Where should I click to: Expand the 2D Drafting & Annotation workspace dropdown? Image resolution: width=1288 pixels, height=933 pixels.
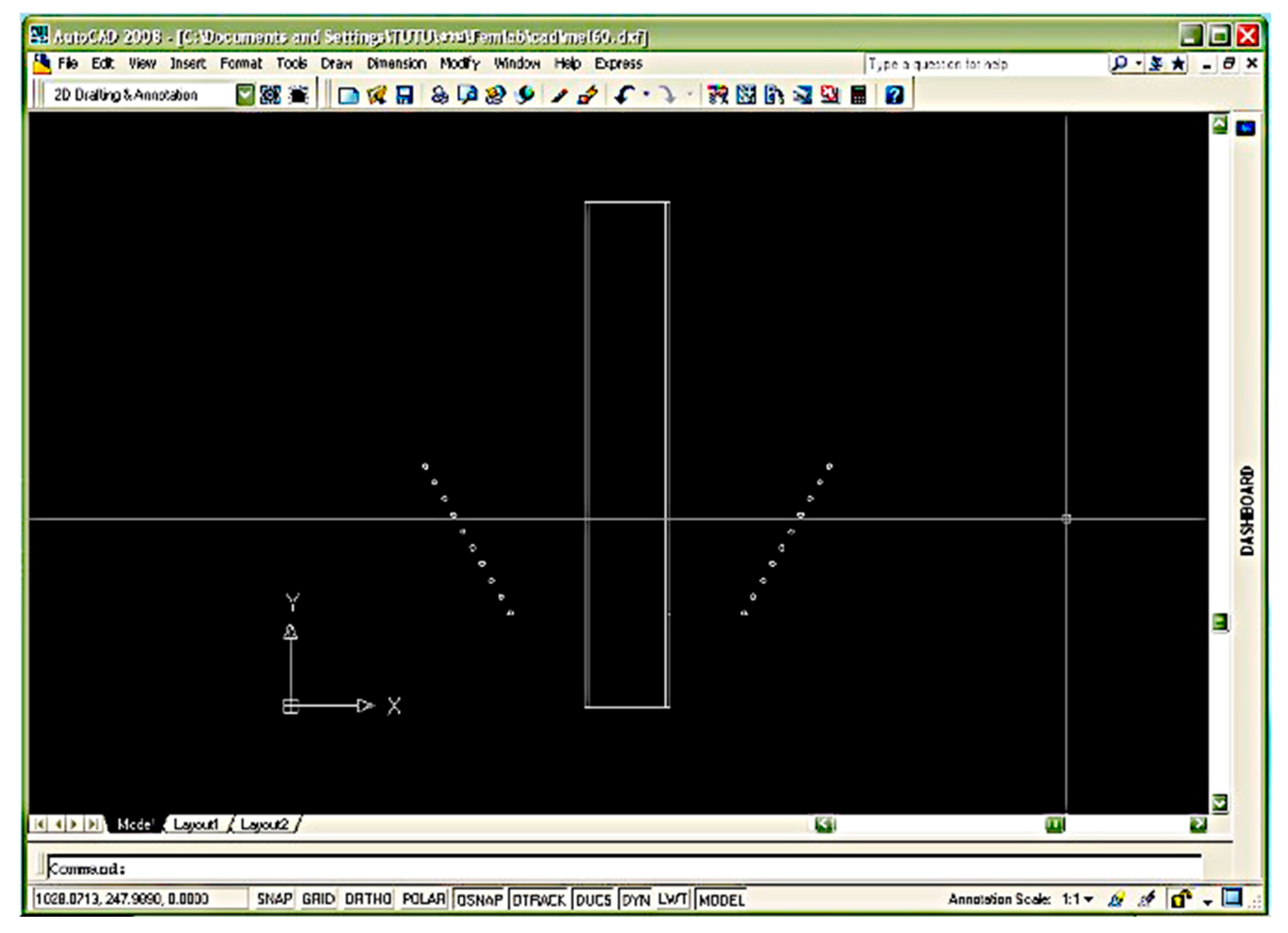(245, 95)
